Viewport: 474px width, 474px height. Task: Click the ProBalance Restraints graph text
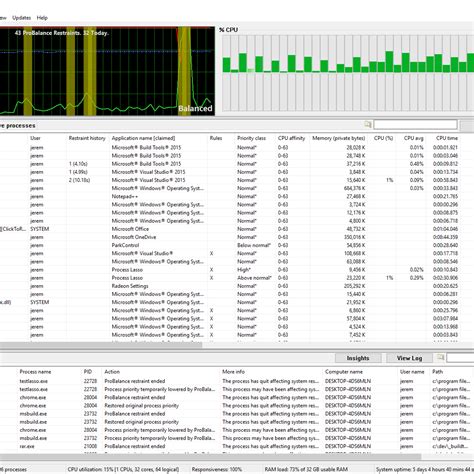click(62, 33)
